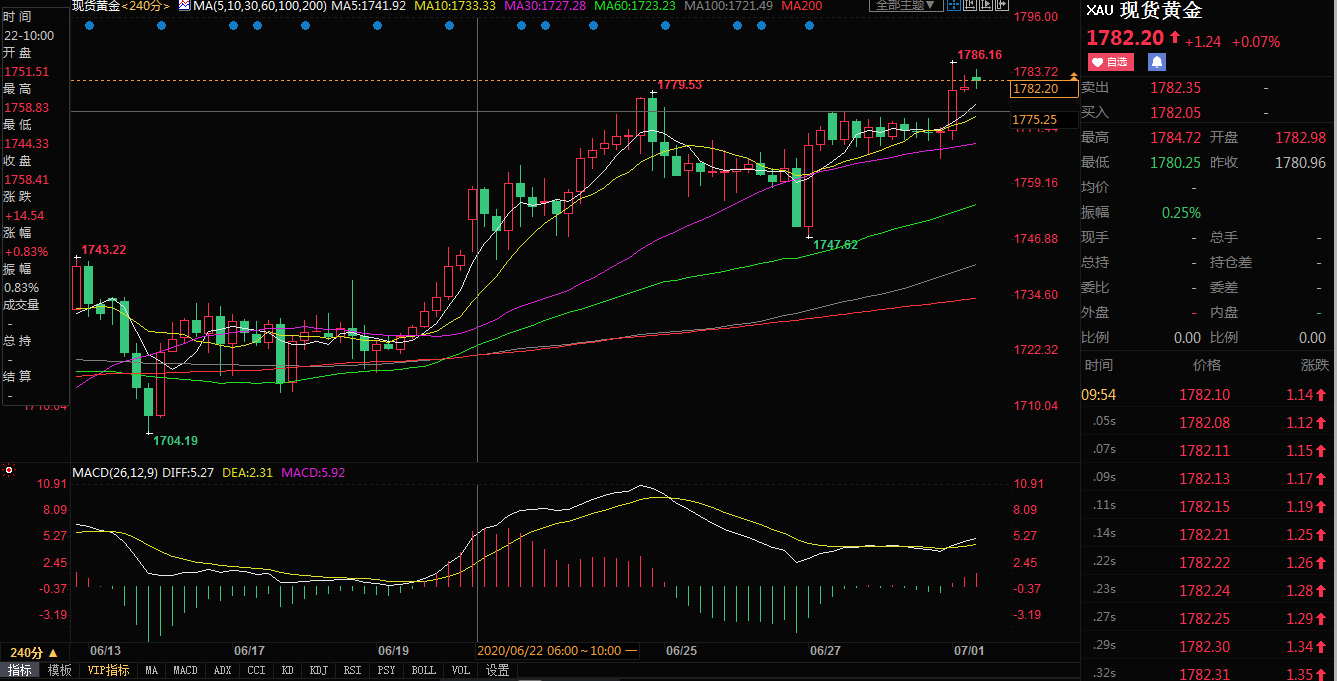Click the MA chart icon beside MA(5,10,30,60,100,200)
Viewport: 1337px width, 681px height.
[x=184, y=6]
